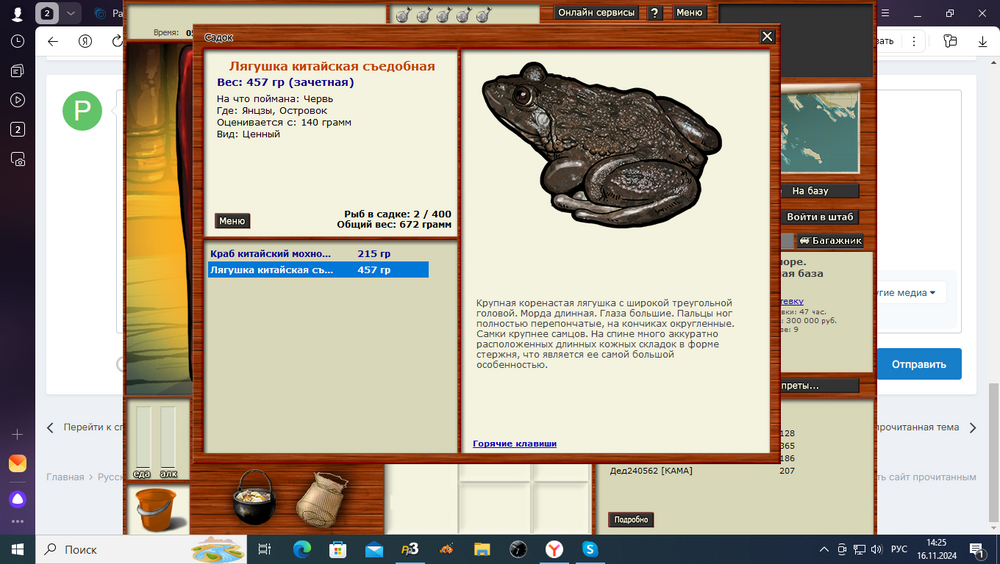
Task: Open the Меню button in Садок panel
Action: pos(232,221)
